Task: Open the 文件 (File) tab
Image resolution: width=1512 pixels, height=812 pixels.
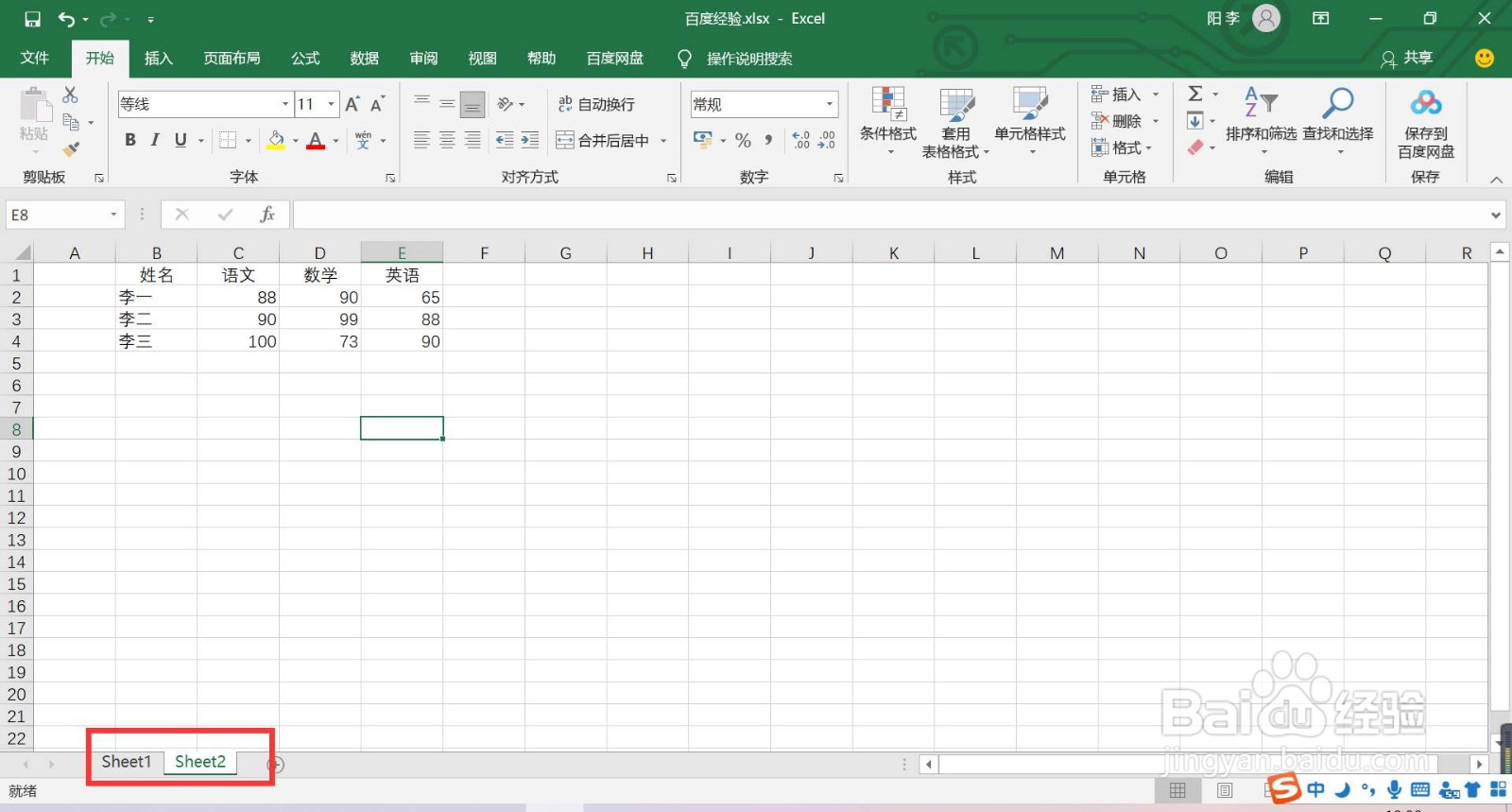Action: (x=35, y=59)
